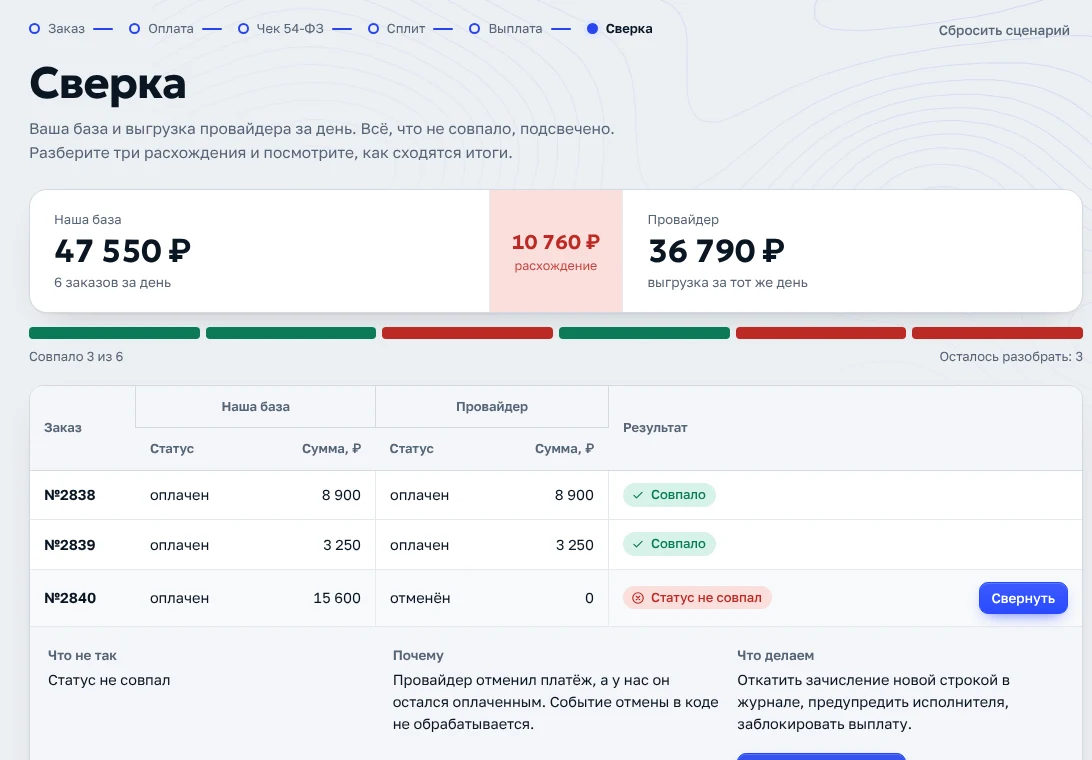
Task: Click the second green progress segment
Action: [x=291, y=333]
